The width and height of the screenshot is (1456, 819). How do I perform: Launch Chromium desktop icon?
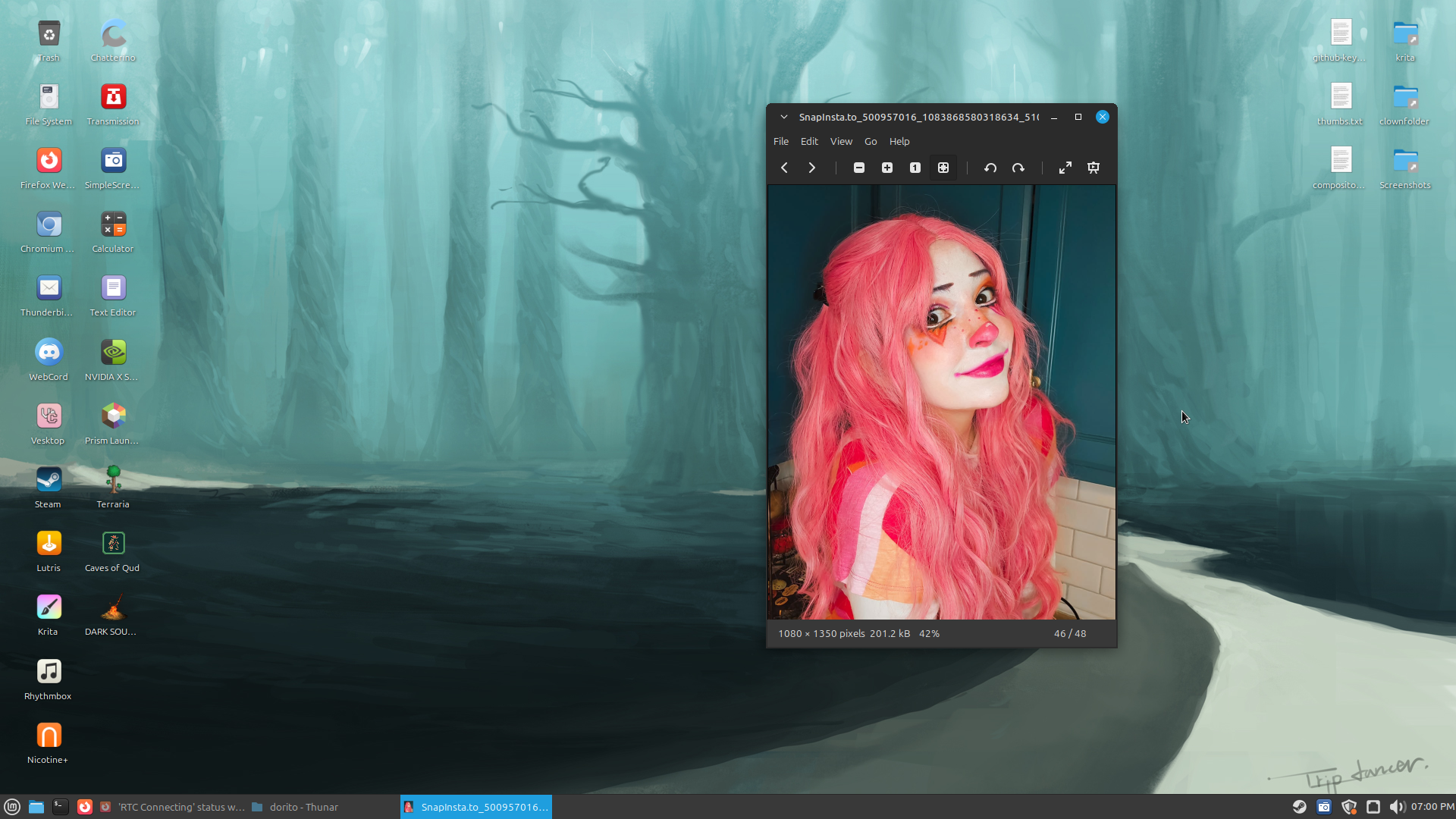[x=49, y=232]
